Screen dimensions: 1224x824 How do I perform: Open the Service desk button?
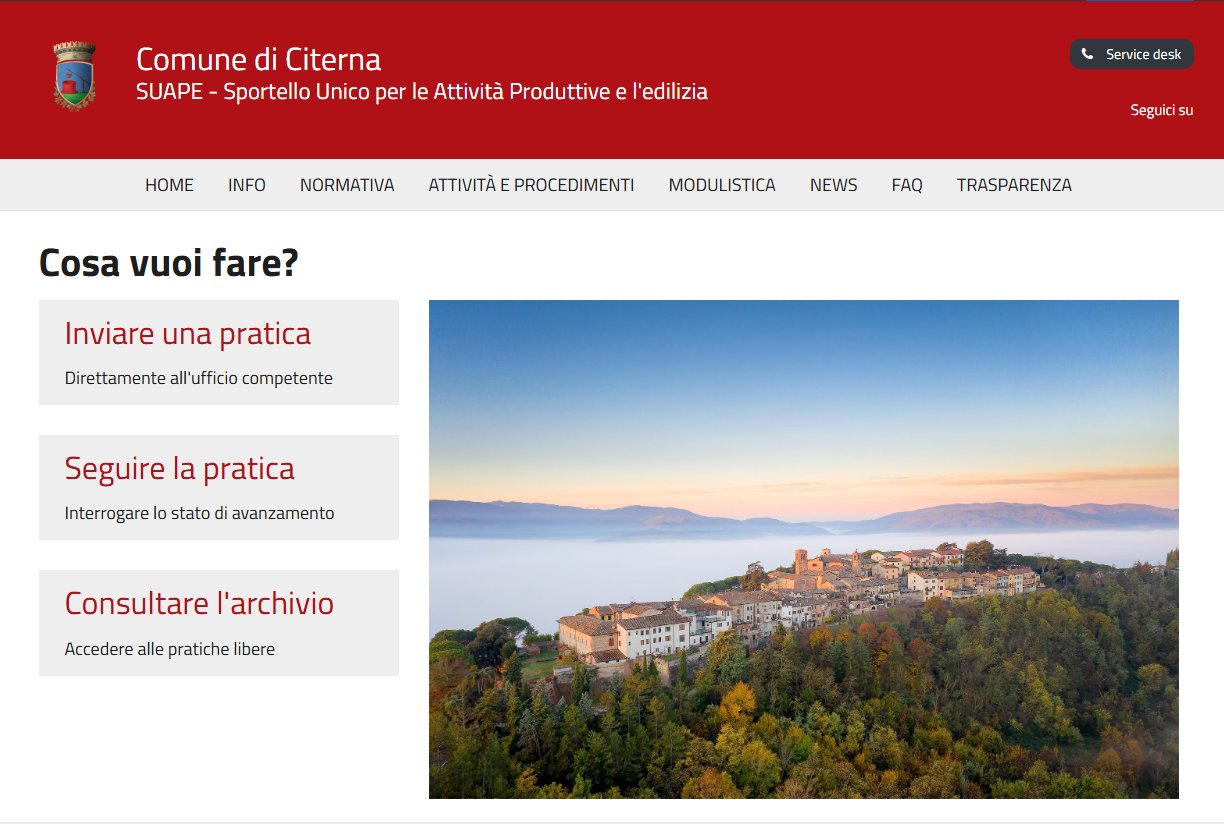point(1132,54)
